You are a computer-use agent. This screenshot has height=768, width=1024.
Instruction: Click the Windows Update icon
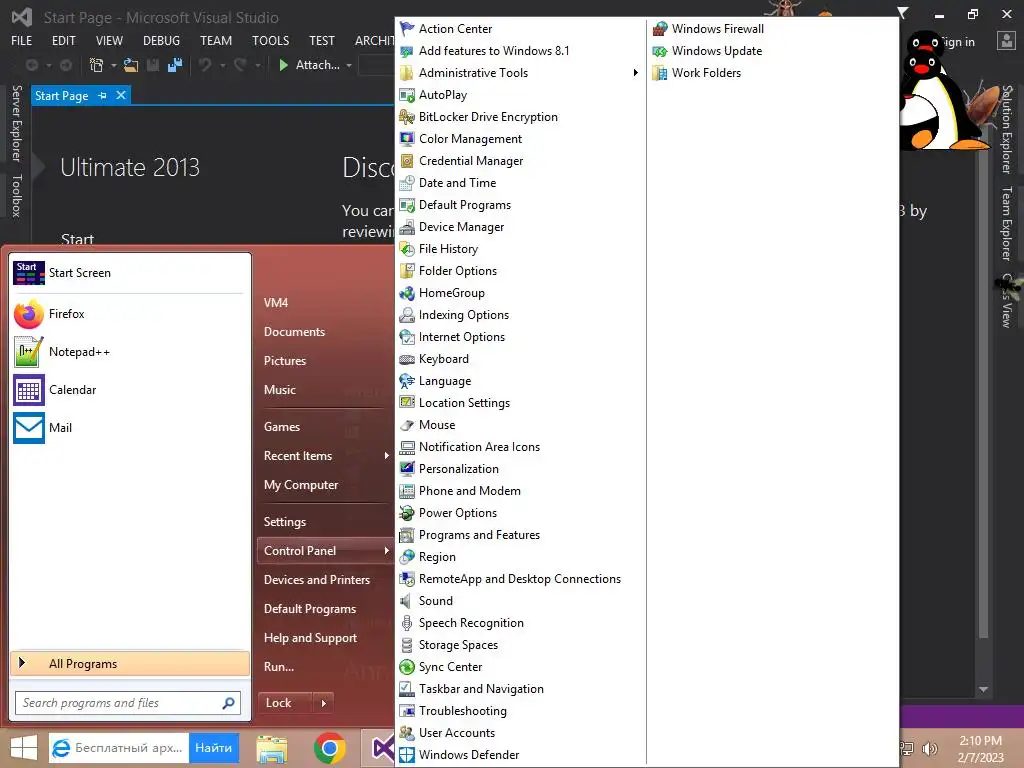pyautogui.click(x=660, y=51)
